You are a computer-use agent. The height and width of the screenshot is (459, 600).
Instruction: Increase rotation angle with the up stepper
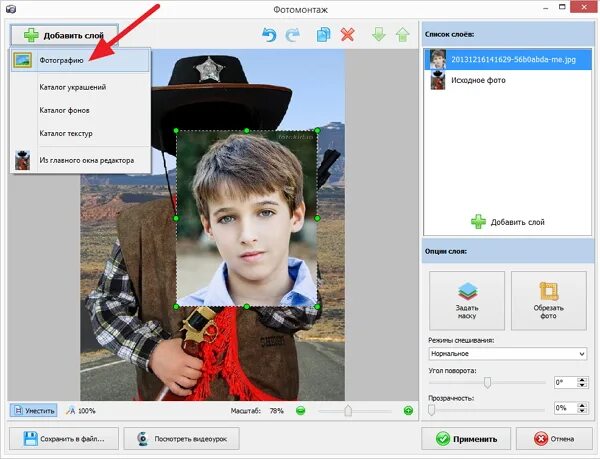(582, 379)
